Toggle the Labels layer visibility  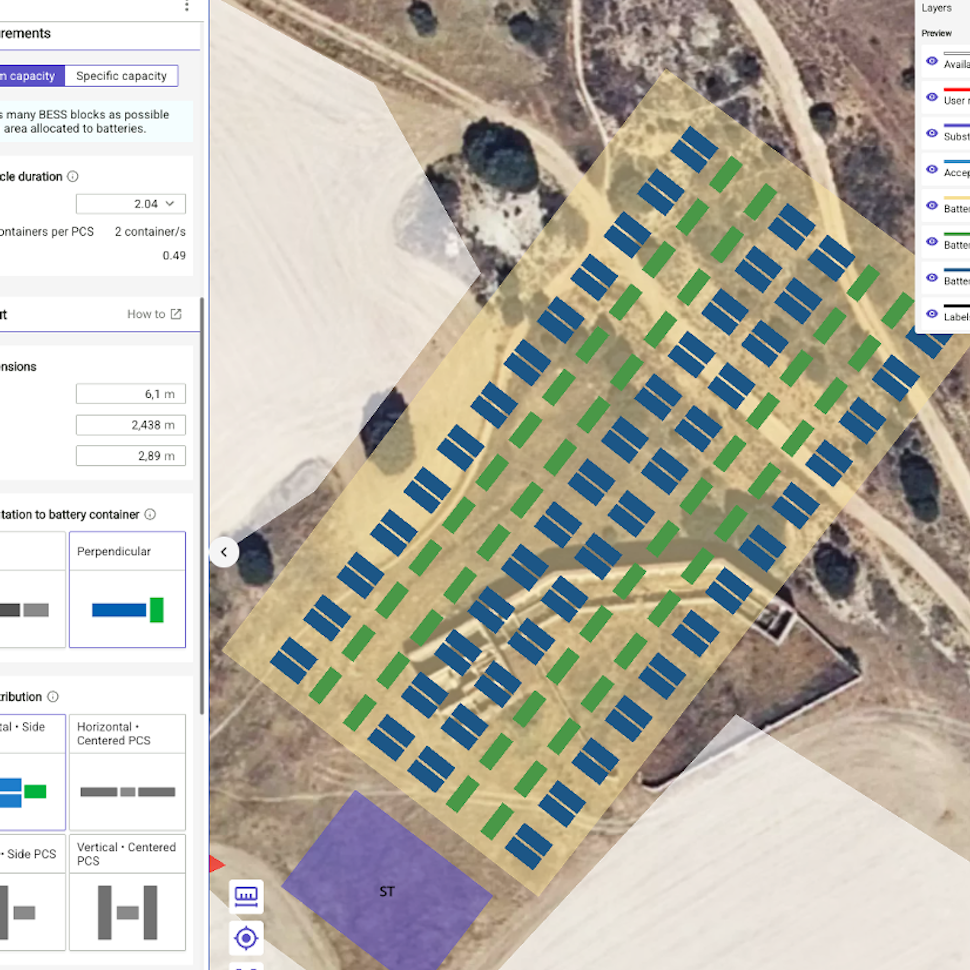pyautogui.click(x=932, y=314)
